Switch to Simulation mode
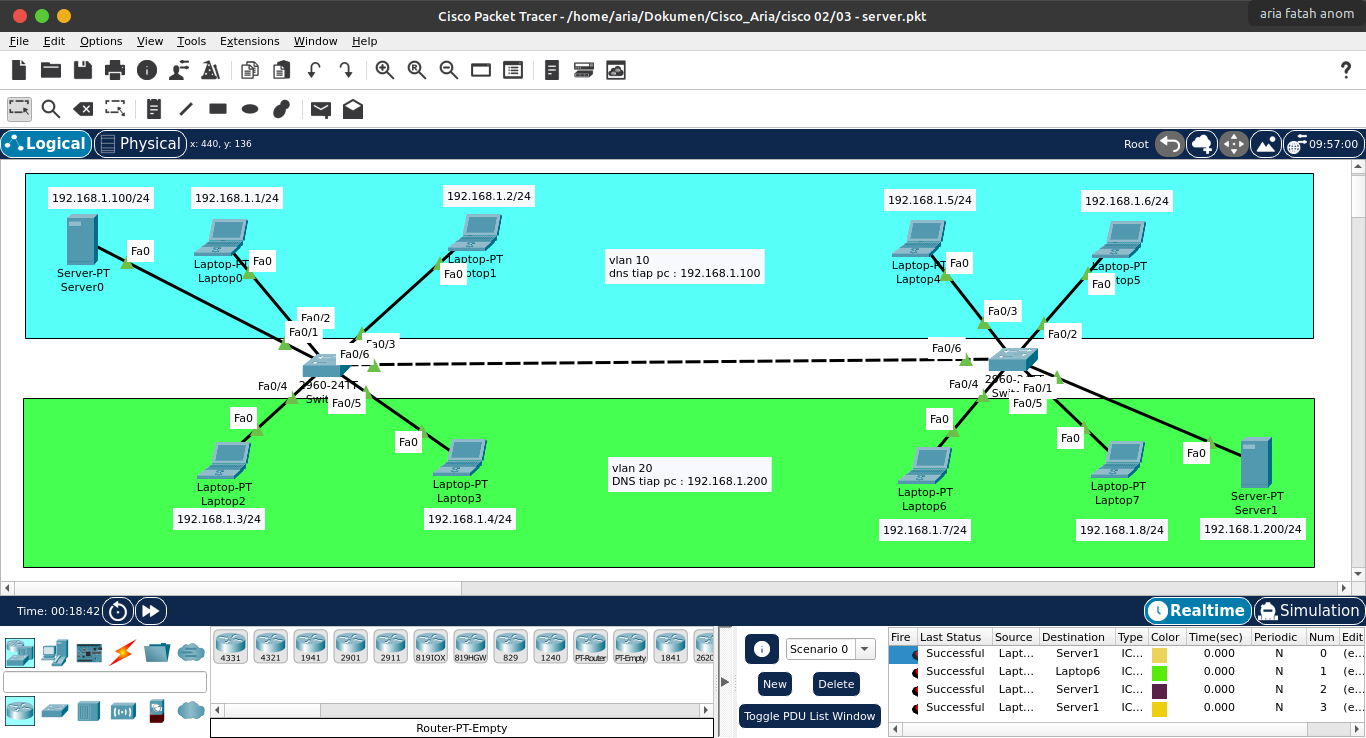The height and width of the screenshot is (738, 1366). (1308, 610)
